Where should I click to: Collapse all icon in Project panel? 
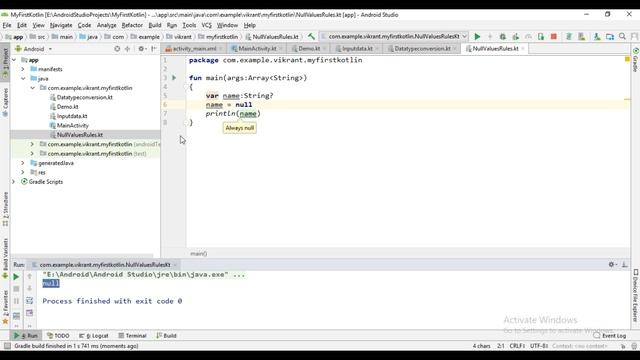tap(127, 49)
